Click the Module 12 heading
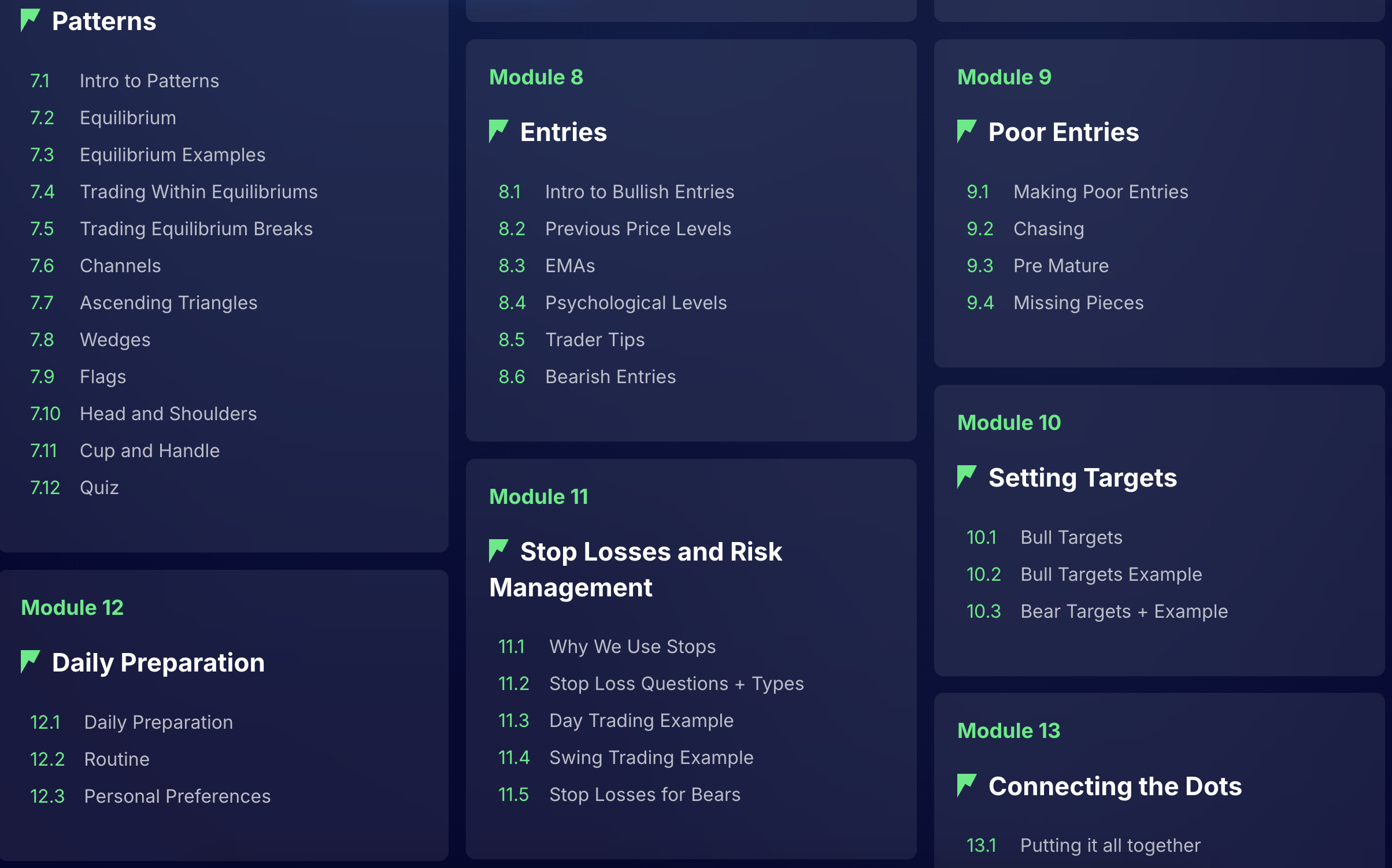 (x=72, y=607)
